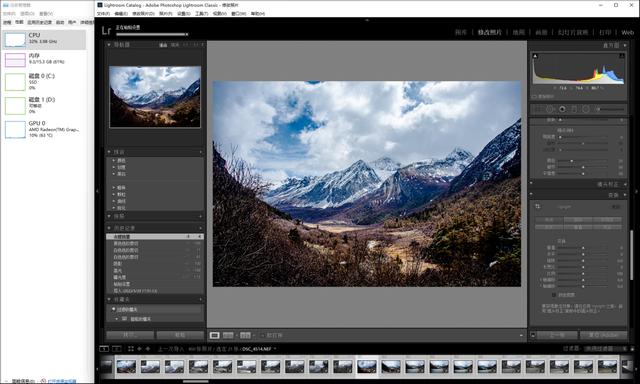Add snapshot with the Snapshots plus icon
Screen dimensions: 640x384
(x=200, y=216)
